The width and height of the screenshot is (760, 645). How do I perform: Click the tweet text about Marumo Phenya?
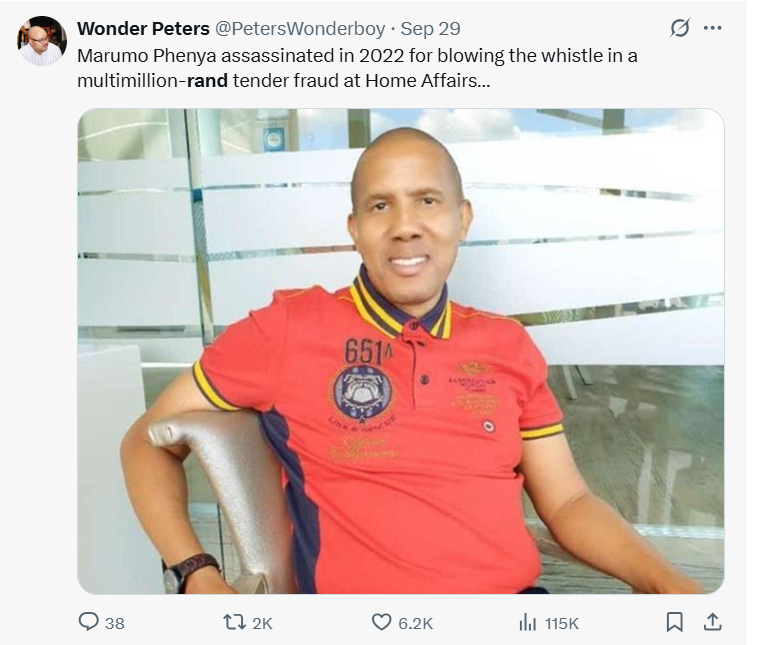click(x=357, y=68)
